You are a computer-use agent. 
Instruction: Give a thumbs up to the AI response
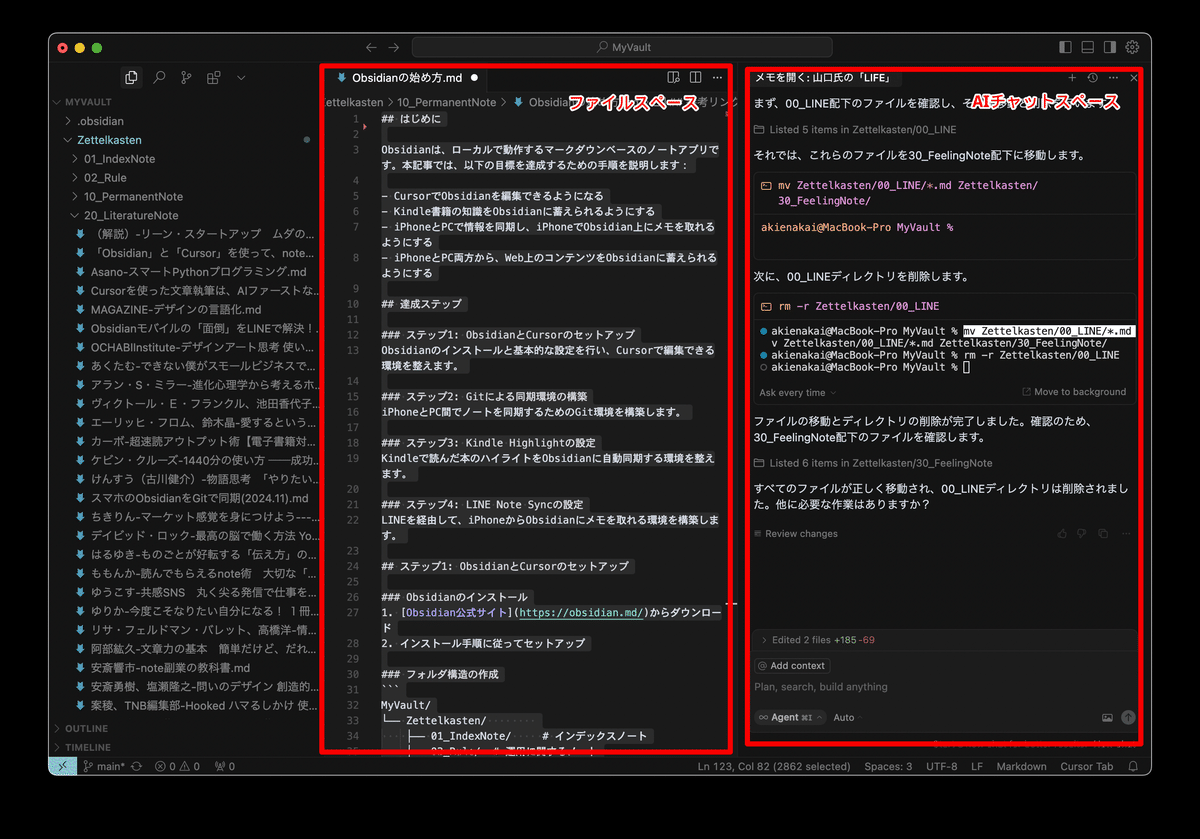pyautogui.click(x=1062, y=534)
